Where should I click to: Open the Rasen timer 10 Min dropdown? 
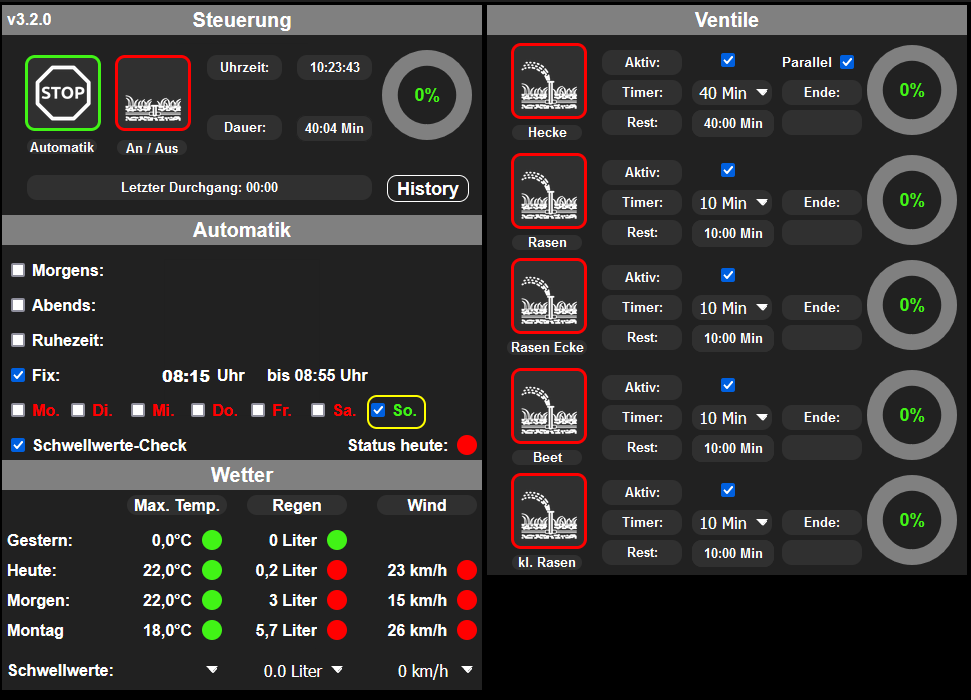(x=733, y=203)
